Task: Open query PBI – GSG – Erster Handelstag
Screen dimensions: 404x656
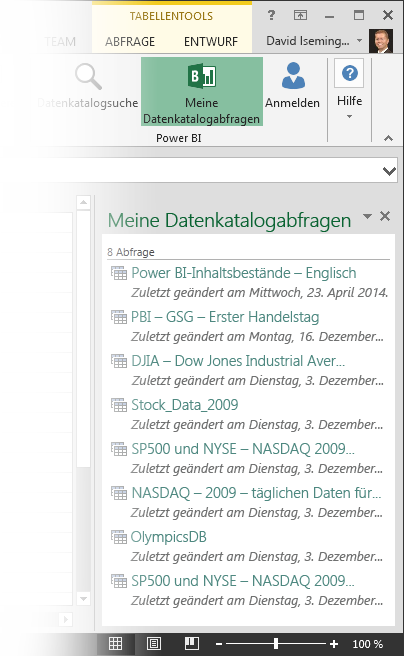Action: 225,317
